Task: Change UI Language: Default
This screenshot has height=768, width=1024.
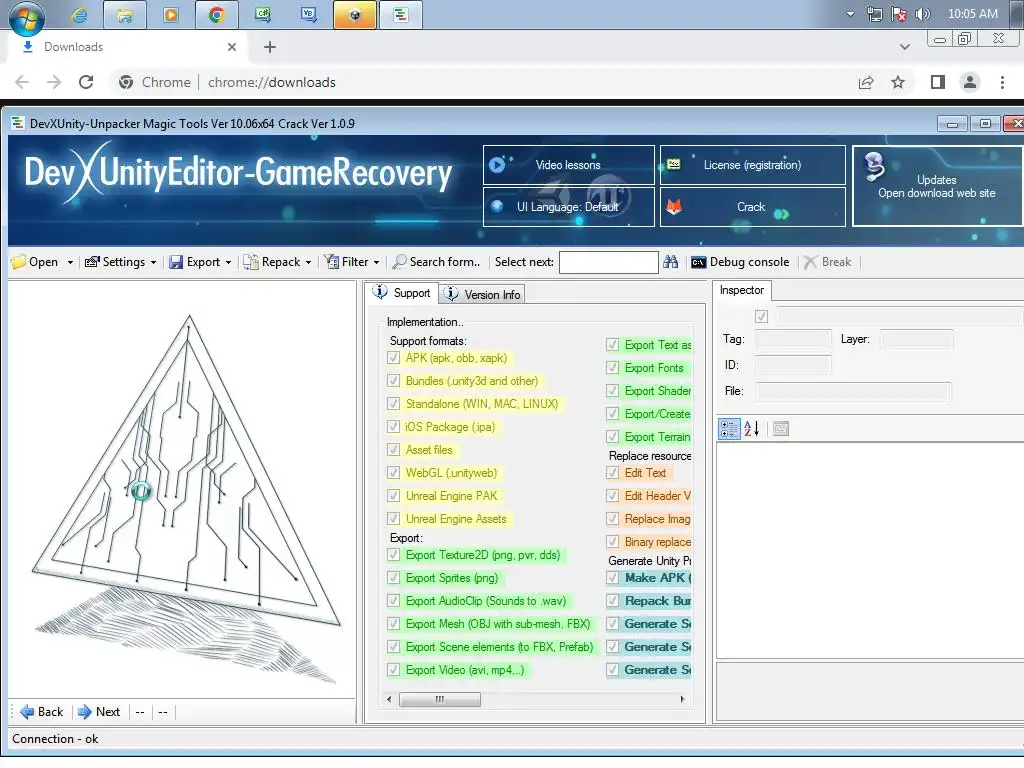Action: point(568,207)
